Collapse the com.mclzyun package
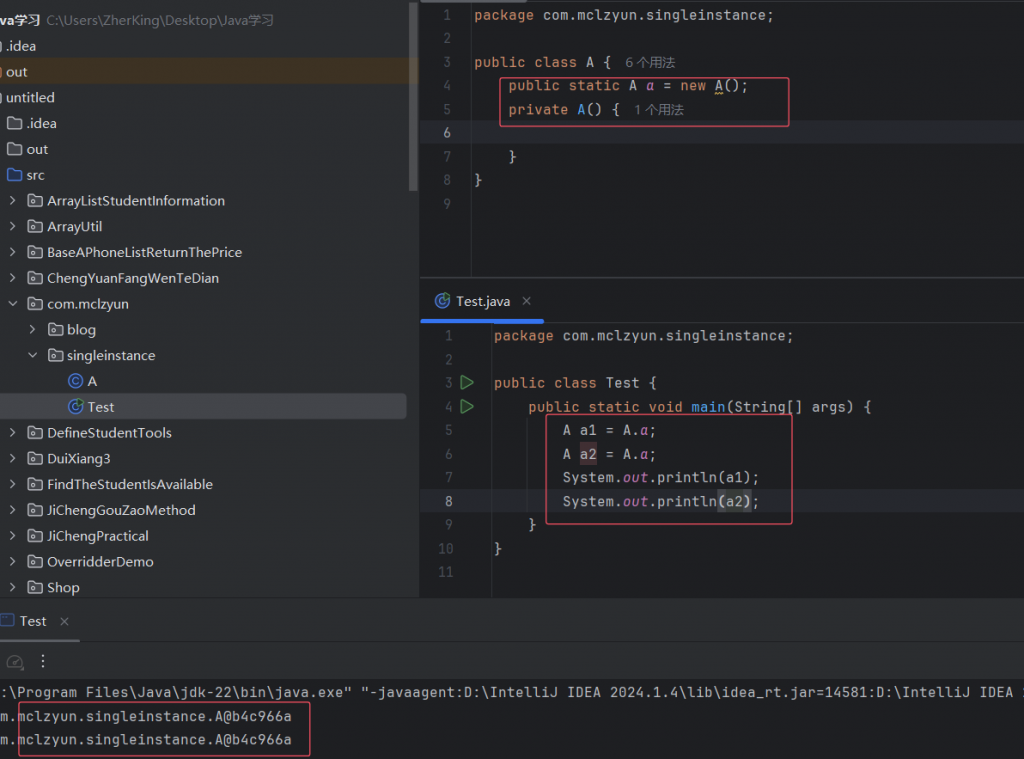The image size is (1024, 759). click(12, 304)
